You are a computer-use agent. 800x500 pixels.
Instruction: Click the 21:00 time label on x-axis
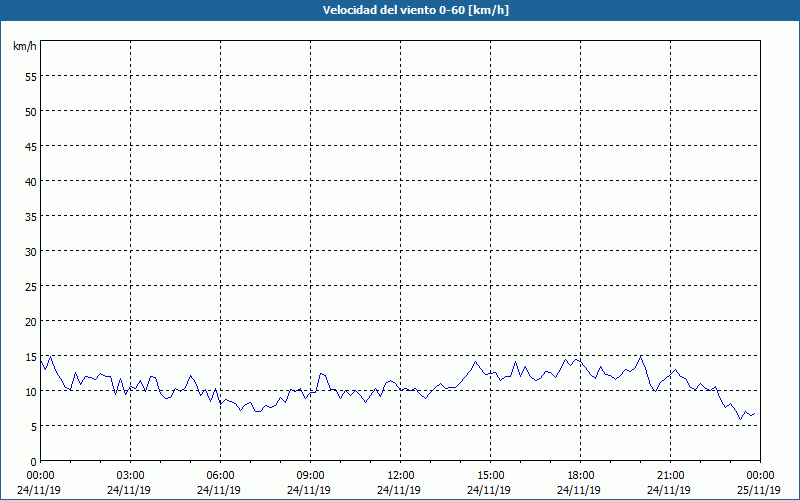coord(670,476)
